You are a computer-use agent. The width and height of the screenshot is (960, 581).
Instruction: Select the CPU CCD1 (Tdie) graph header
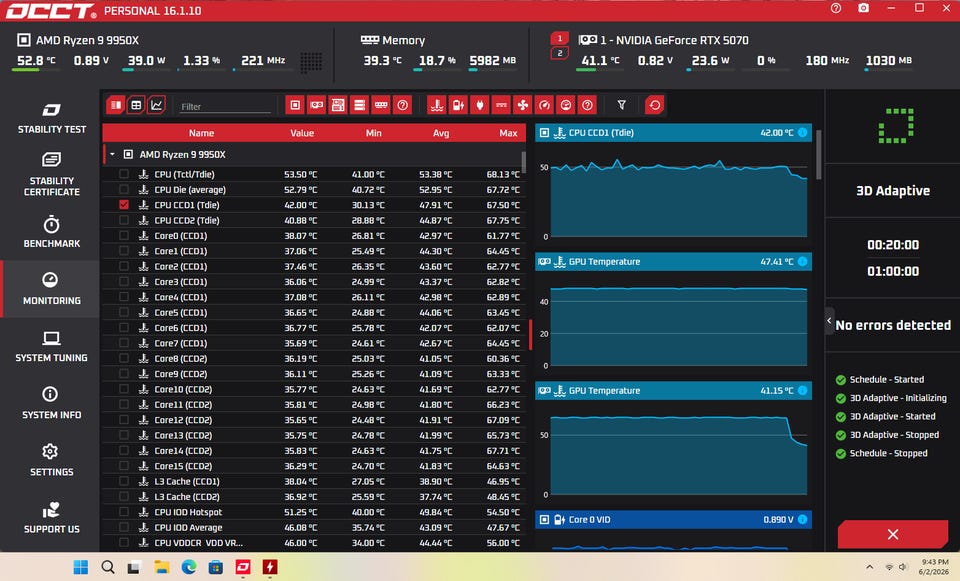tap(673, 133)
